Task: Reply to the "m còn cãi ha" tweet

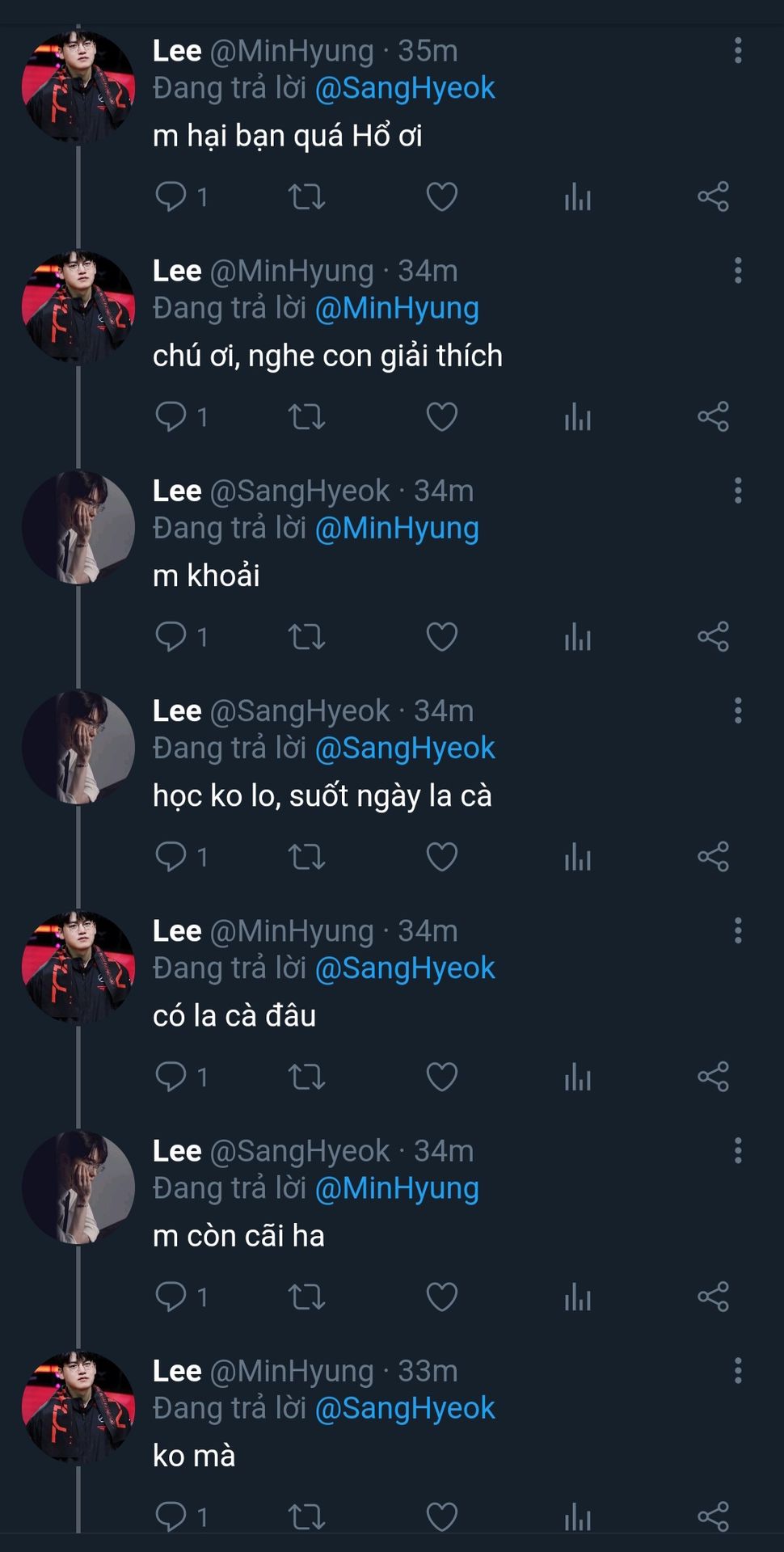Action: click(171, 1297)
